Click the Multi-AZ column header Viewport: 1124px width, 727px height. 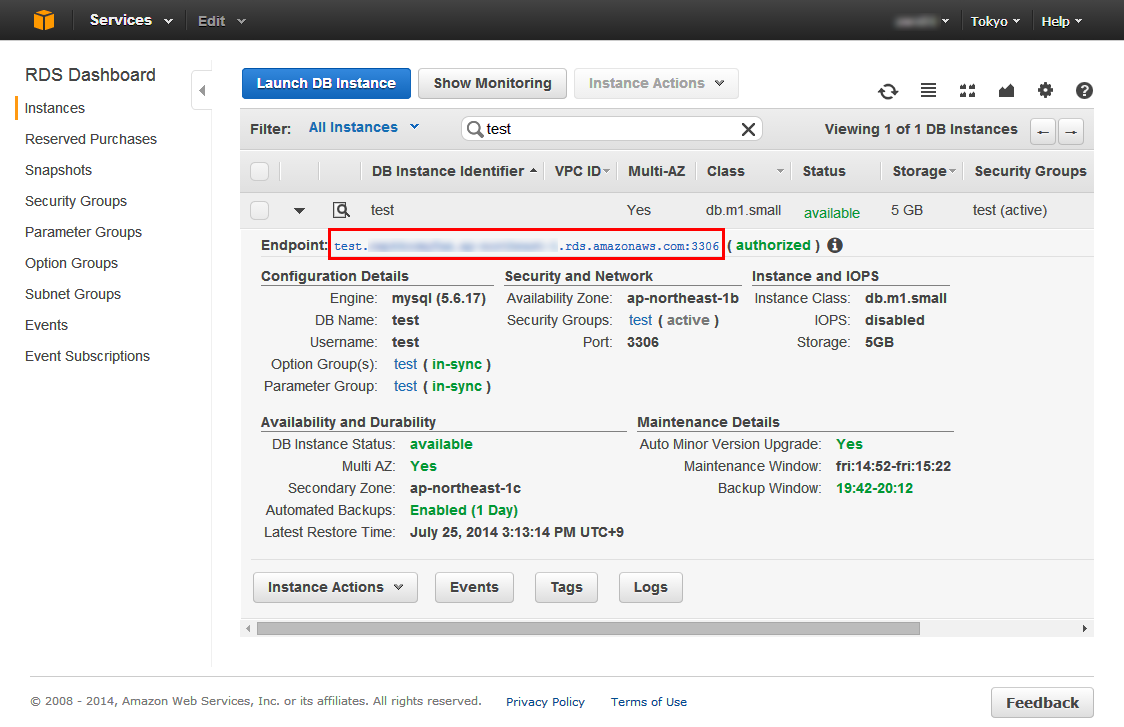[x=657, y=171]
